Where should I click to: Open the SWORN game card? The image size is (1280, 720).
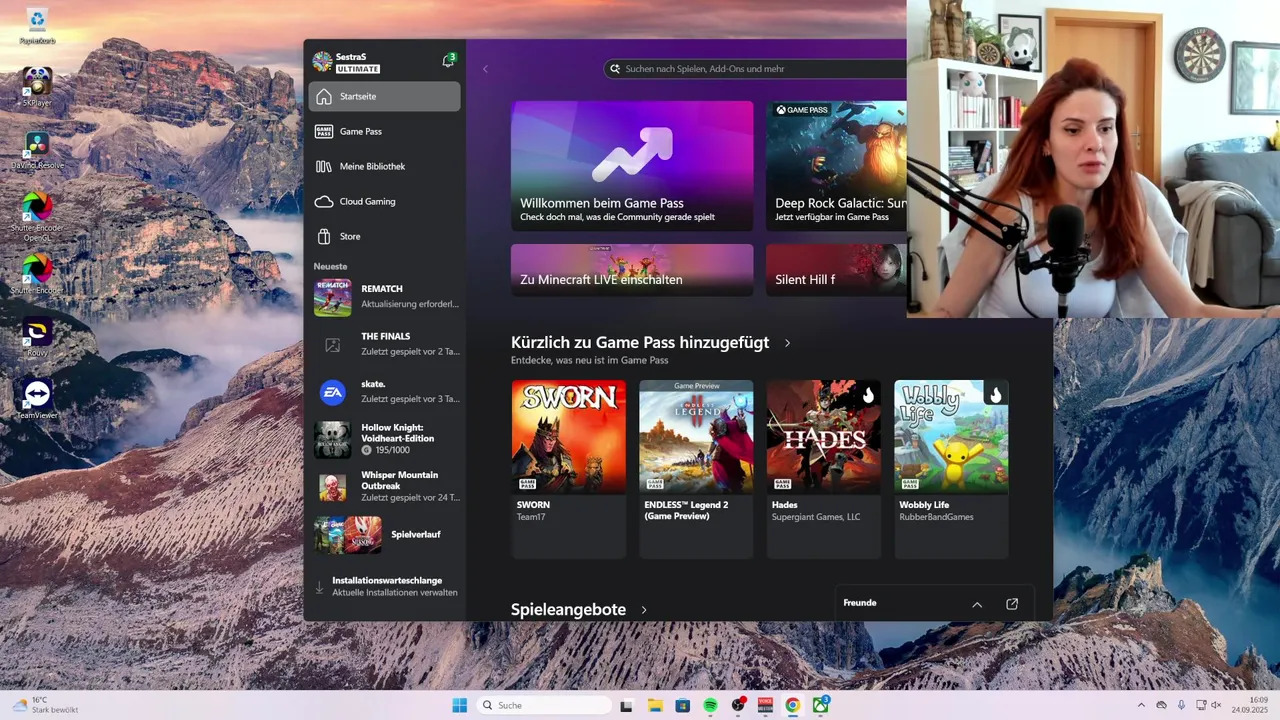tap(569, 468)
